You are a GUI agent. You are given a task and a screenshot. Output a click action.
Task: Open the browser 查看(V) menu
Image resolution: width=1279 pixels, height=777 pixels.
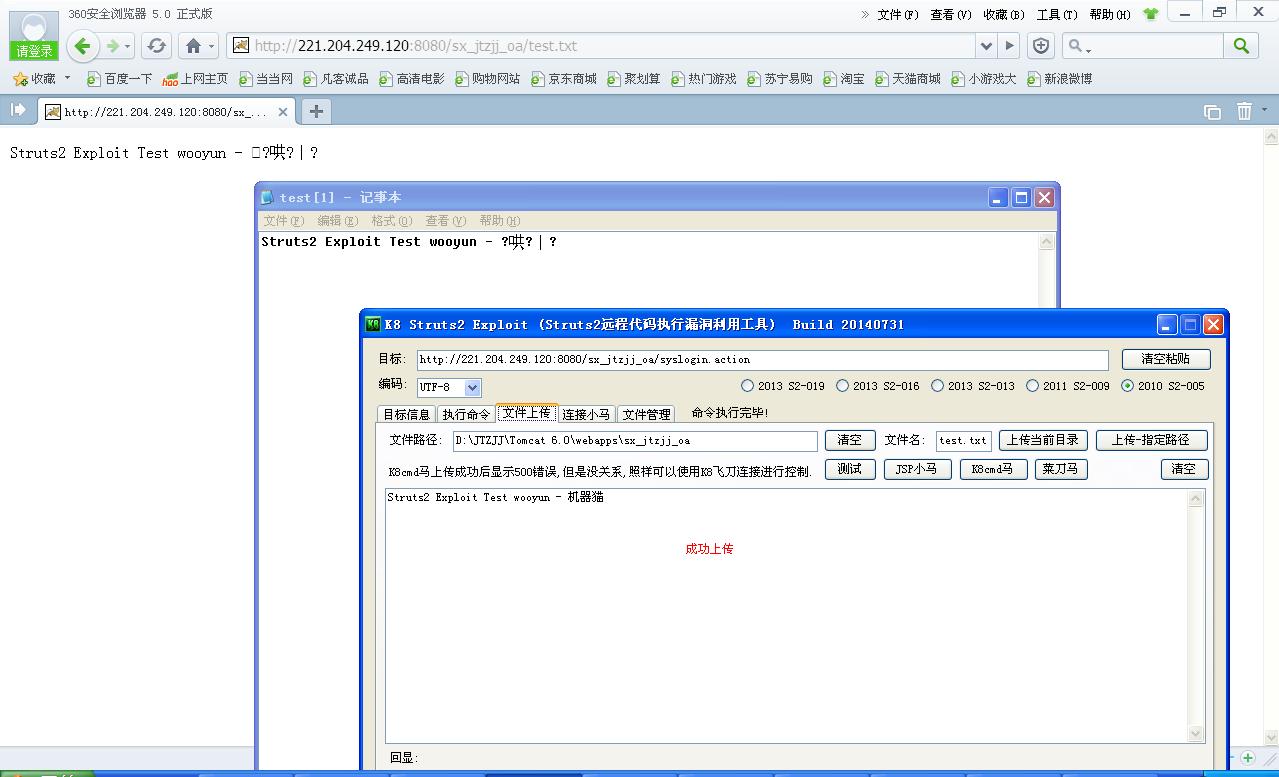pyautogui.click(x=950, y=14)
